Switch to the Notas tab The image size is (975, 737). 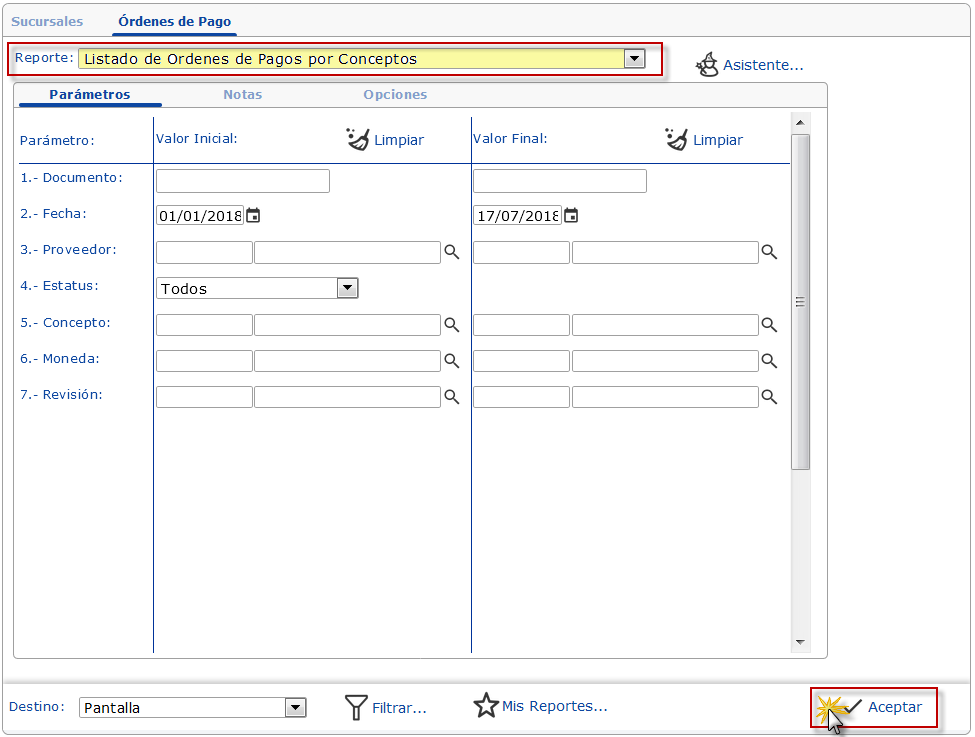[242, 94]
